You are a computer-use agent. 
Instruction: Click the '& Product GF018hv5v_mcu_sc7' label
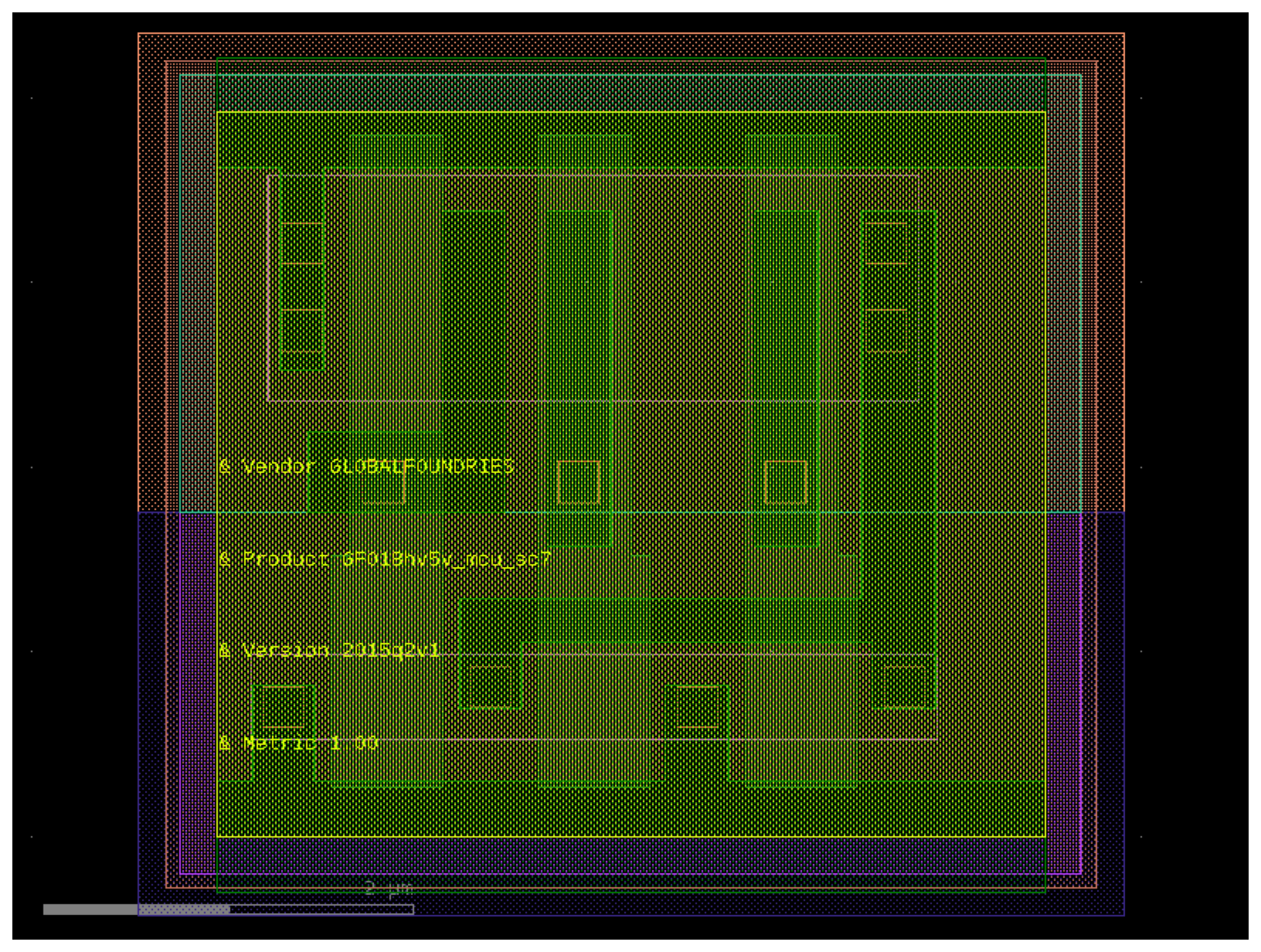(x=385, y=560)
